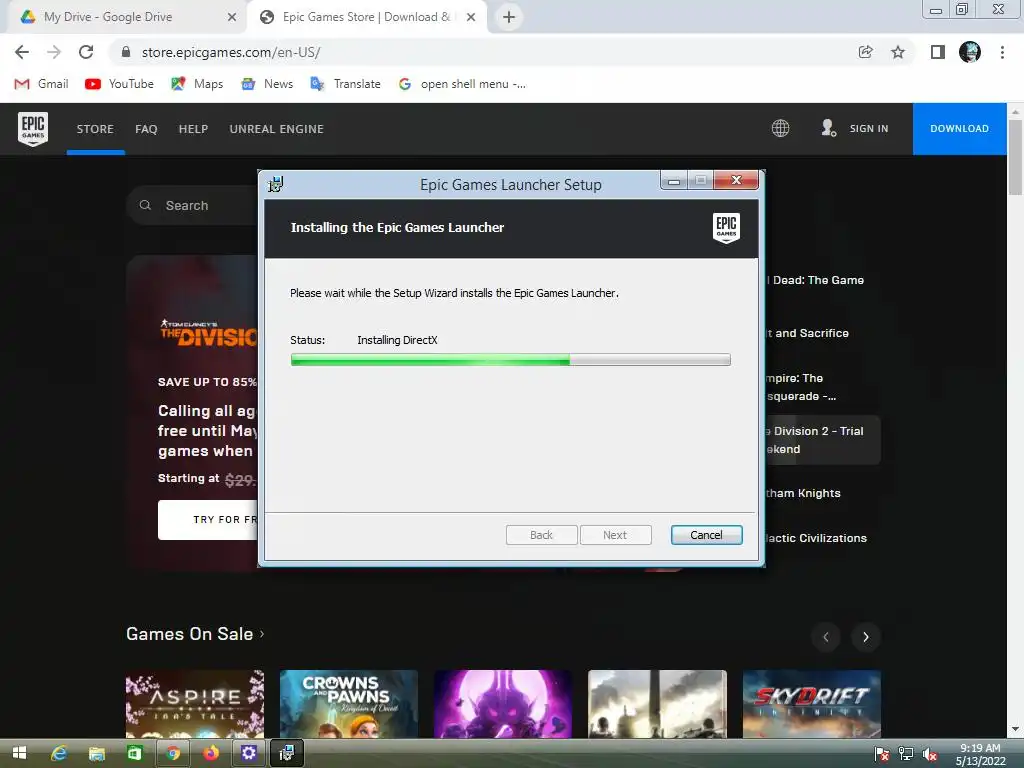Click the installation progress bar

tap(511, 359)
